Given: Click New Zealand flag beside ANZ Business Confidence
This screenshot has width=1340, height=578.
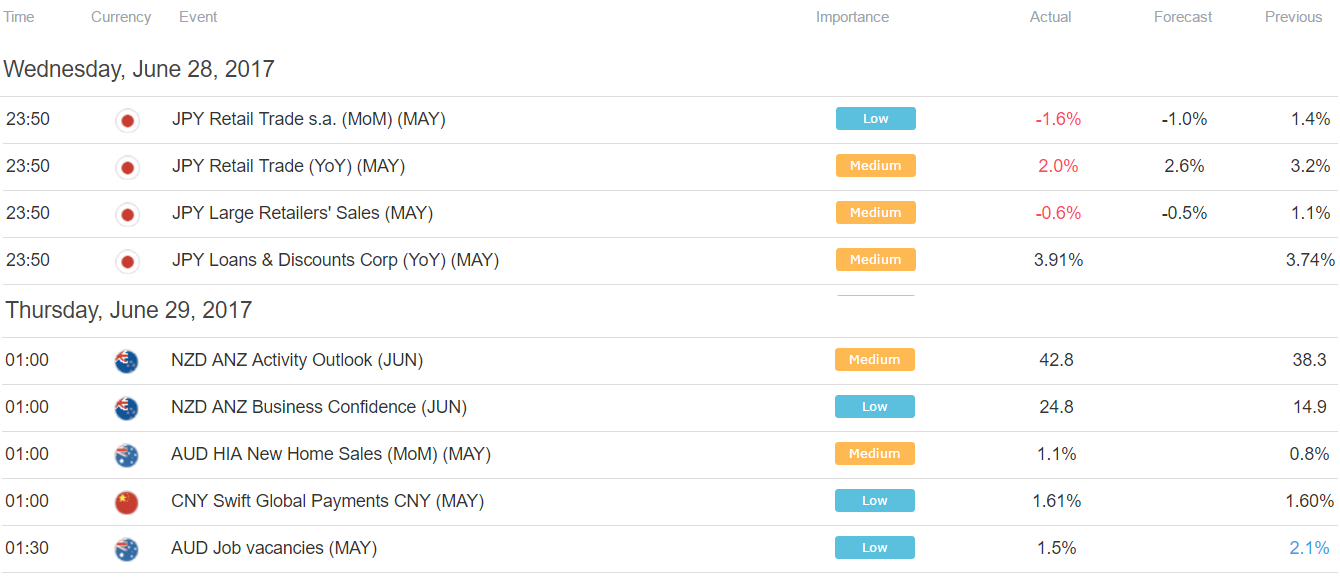Looking at the screenshot, I should [127, 408].
